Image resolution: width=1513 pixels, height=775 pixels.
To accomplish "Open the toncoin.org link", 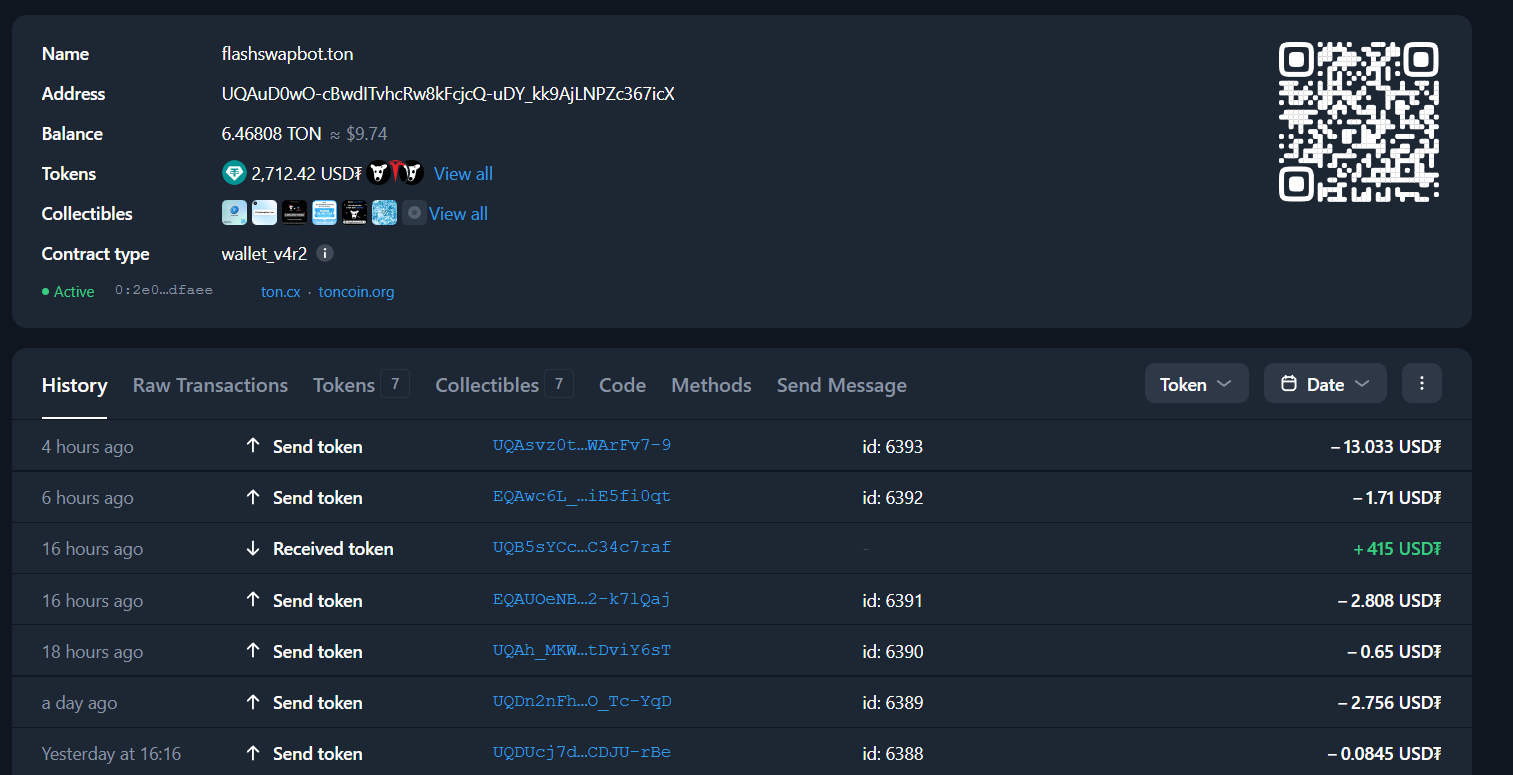I will click(356, 292).
